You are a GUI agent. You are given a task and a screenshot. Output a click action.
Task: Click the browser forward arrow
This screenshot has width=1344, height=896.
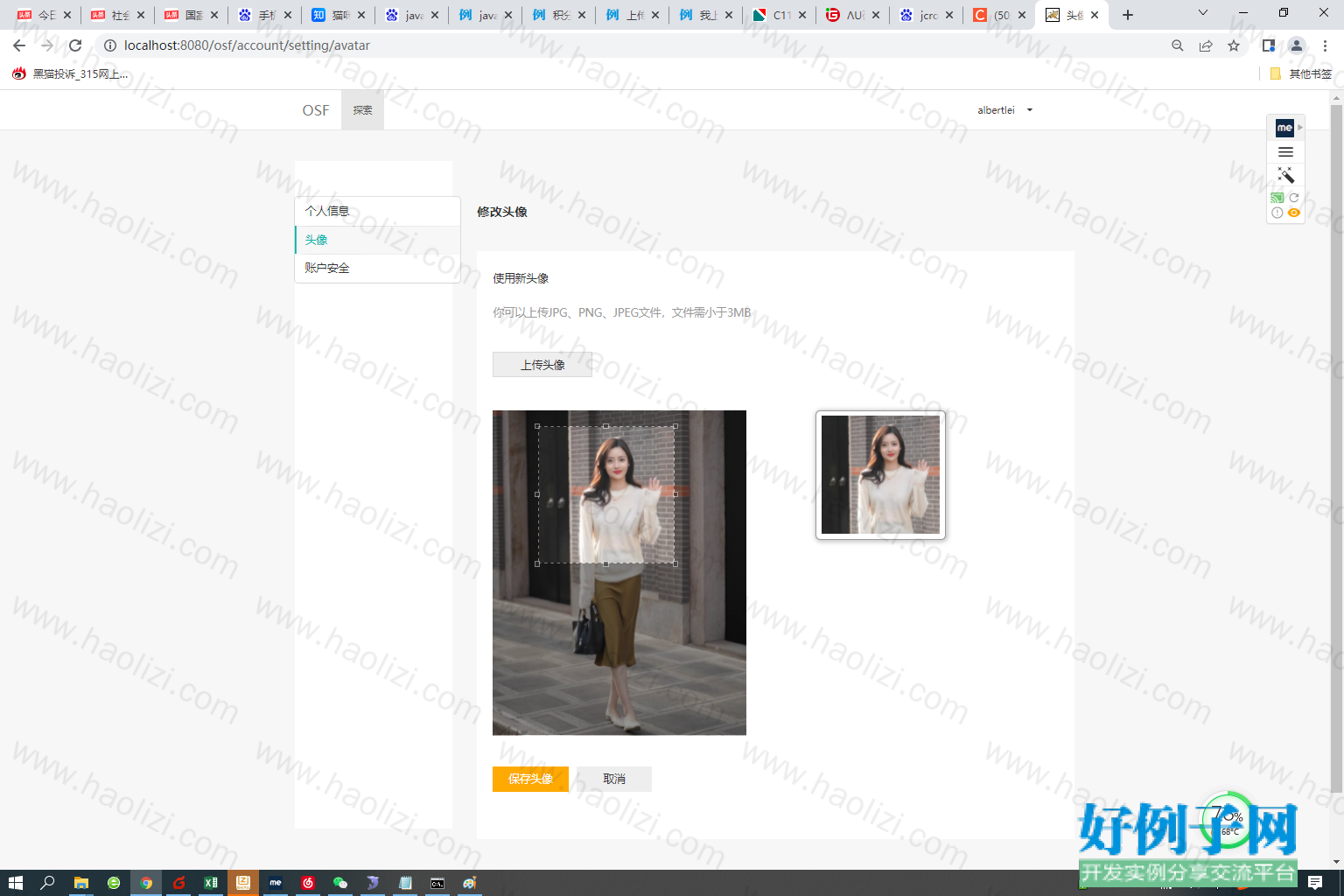[x=47, y=45]
